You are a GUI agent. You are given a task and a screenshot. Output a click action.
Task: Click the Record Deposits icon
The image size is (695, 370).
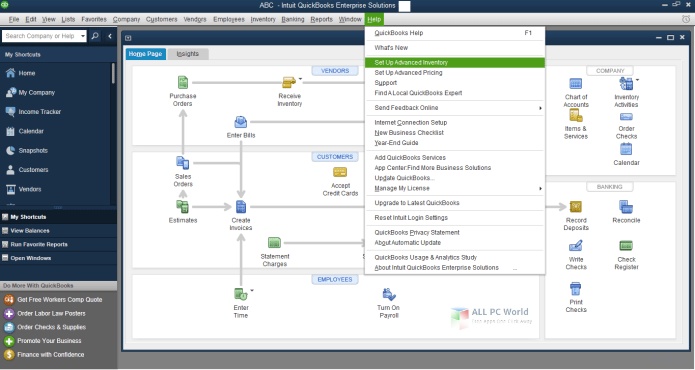point(575,206)
